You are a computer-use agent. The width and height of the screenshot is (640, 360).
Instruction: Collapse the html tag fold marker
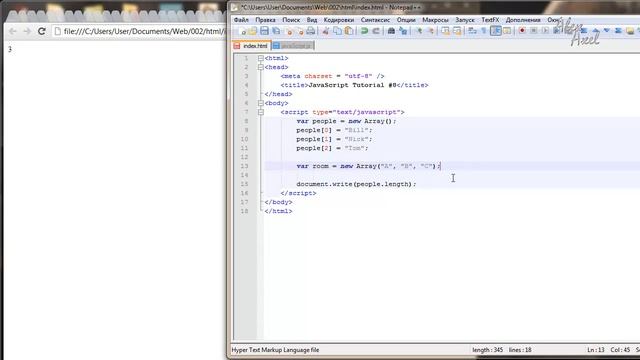[x=261, y=58]
